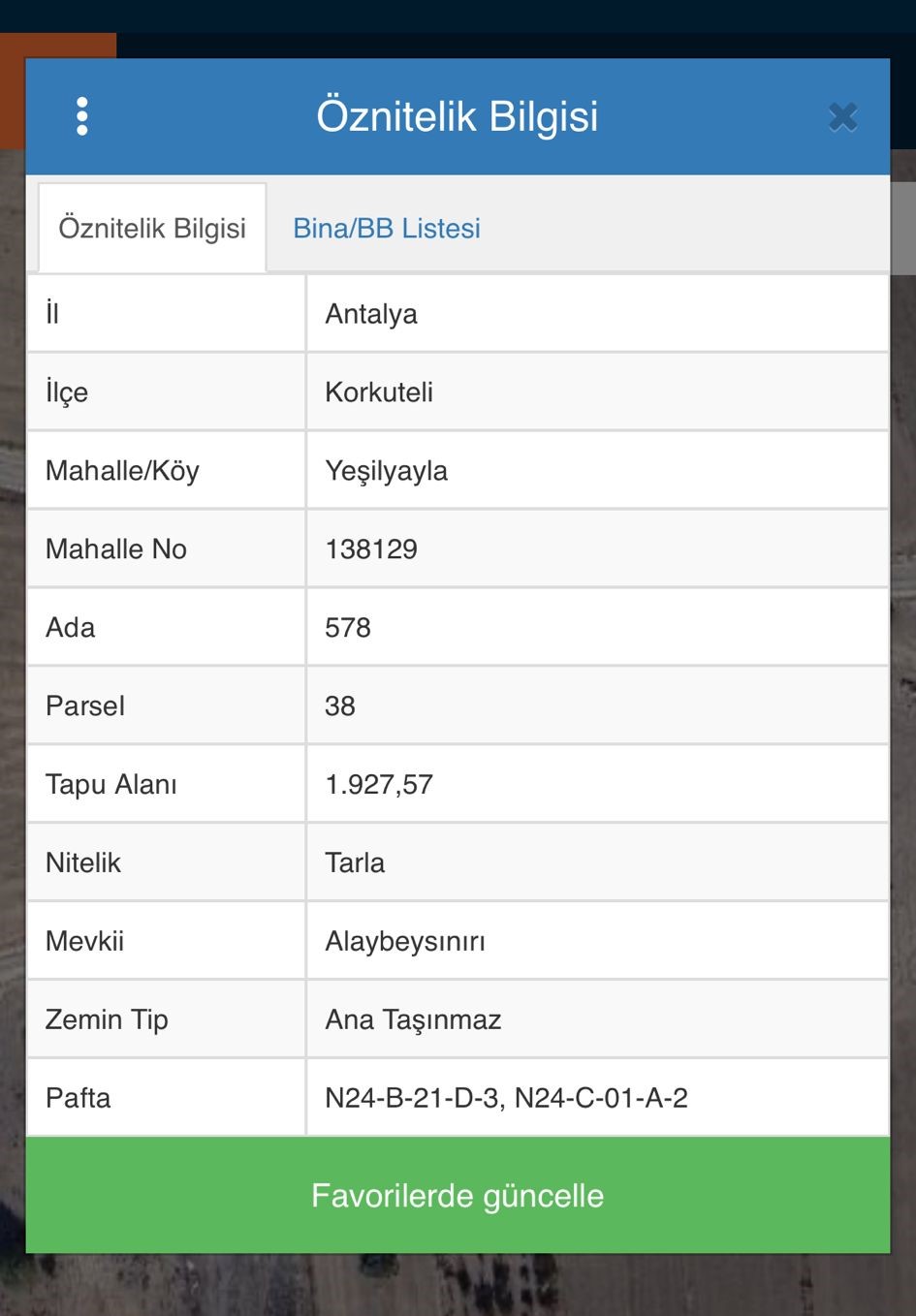Select the Ada value 578
Image resolution: width=916 pixels, height=1316 pixels.
tap(348, 628)
